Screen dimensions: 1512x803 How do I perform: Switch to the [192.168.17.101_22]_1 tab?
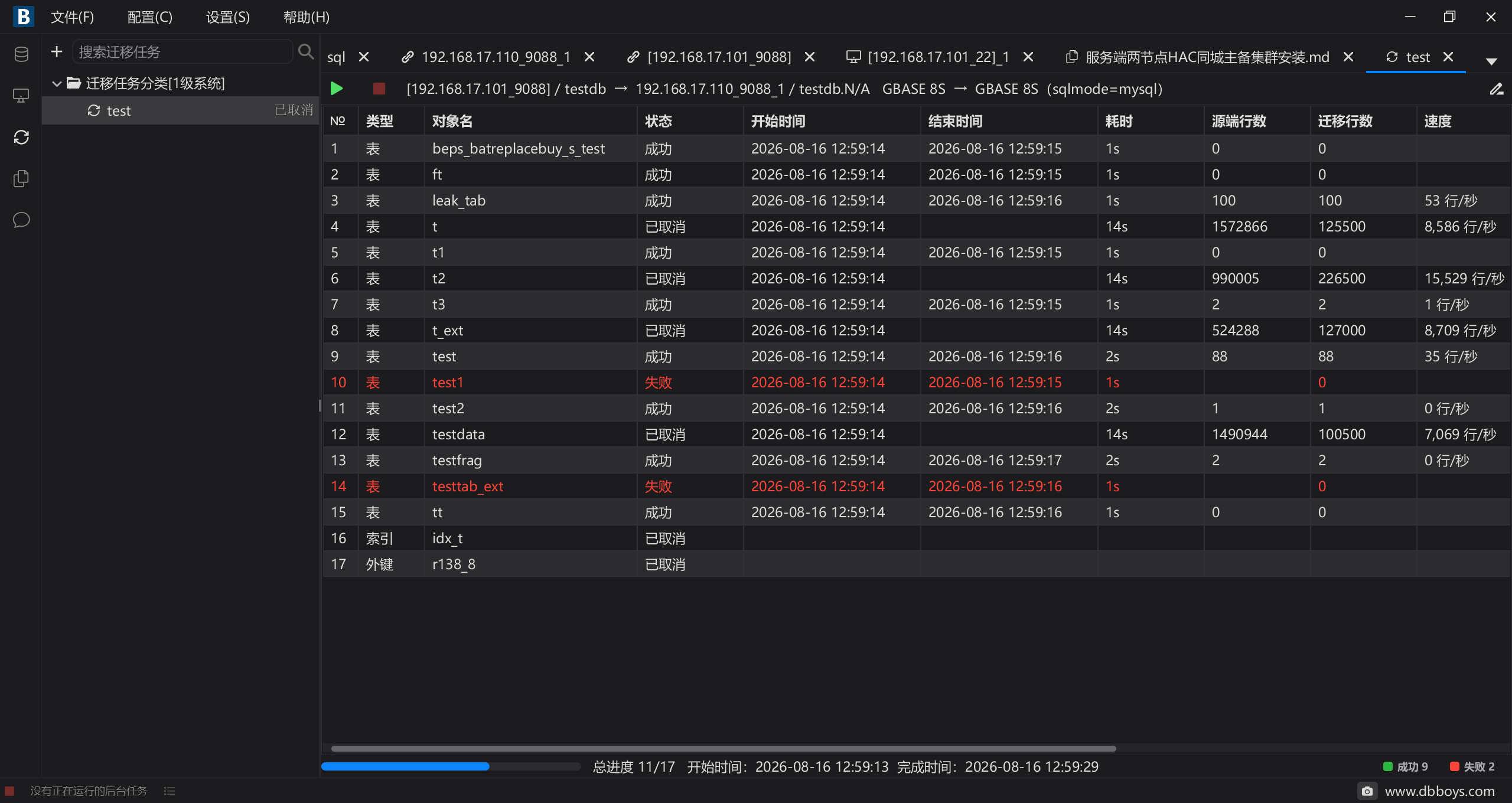point(938,57)
